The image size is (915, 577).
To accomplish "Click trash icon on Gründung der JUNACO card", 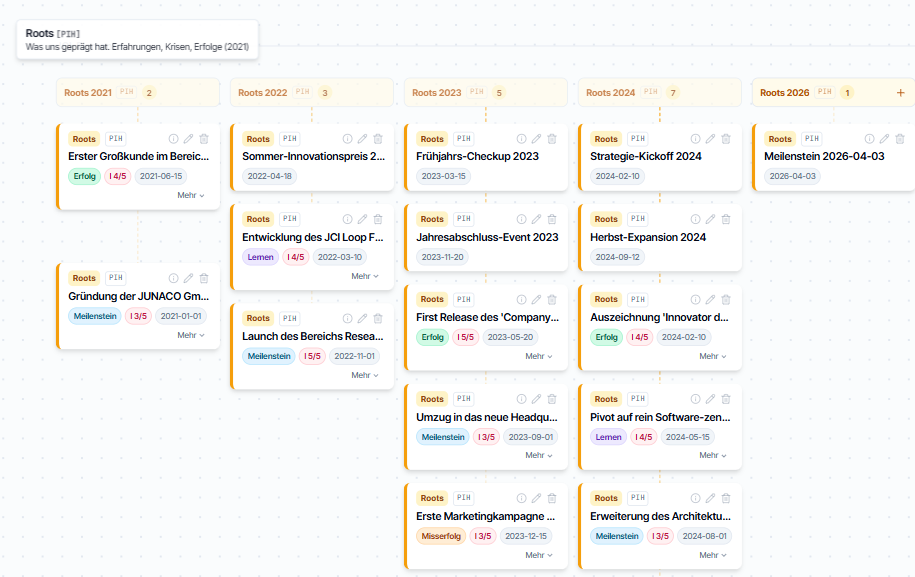I will 204,278.
